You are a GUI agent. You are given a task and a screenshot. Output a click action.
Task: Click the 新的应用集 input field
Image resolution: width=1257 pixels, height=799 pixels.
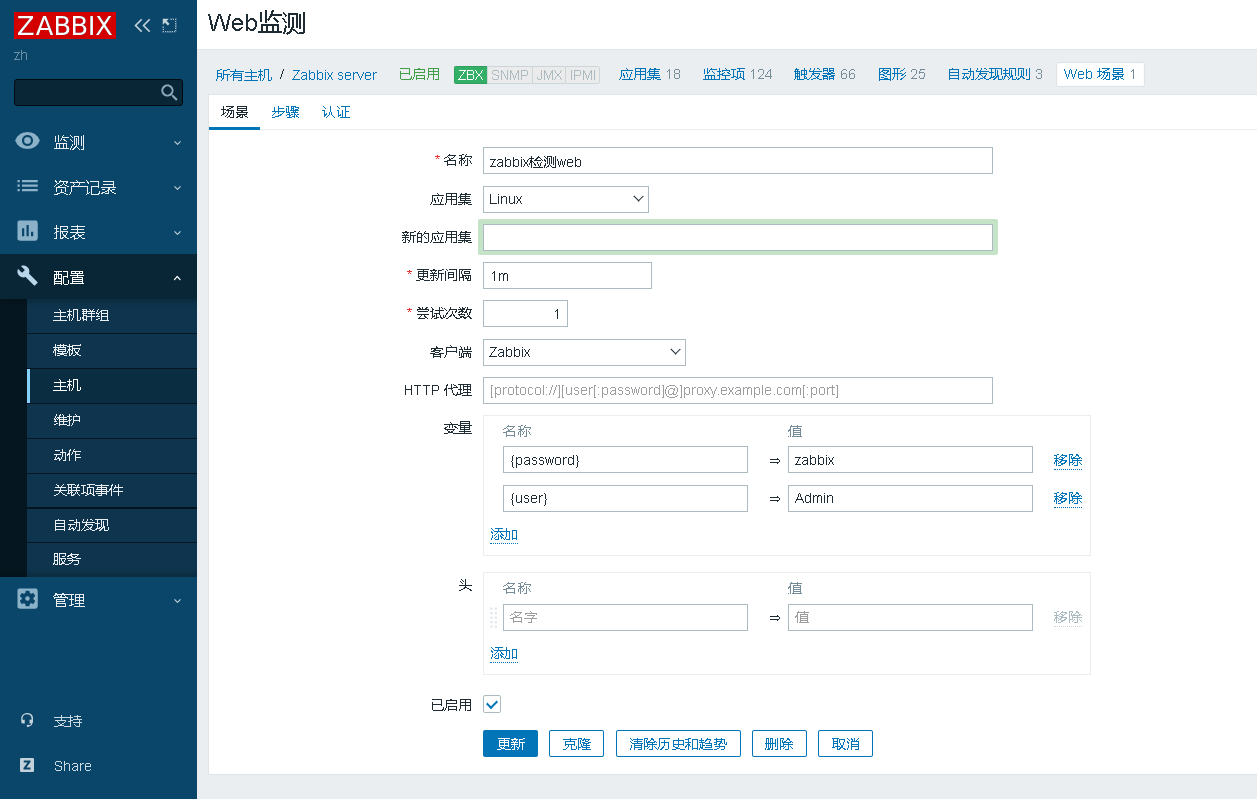[738, 237]
